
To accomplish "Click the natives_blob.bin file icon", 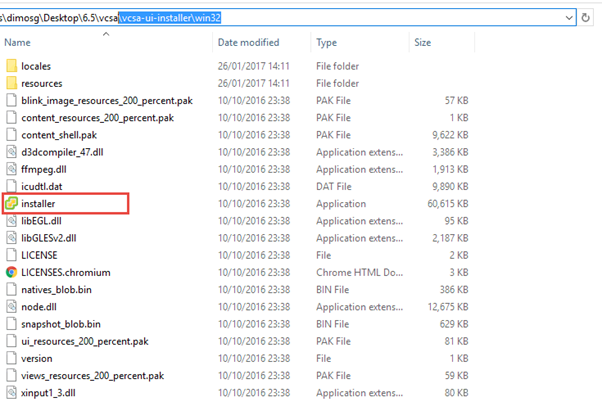I will (x=12, y=289).
